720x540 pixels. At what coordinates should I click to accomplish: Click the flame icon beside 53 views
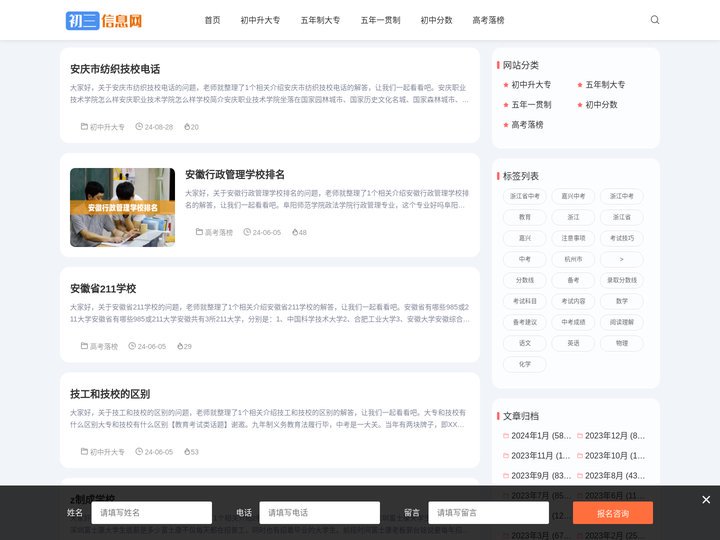click(187, 451)
